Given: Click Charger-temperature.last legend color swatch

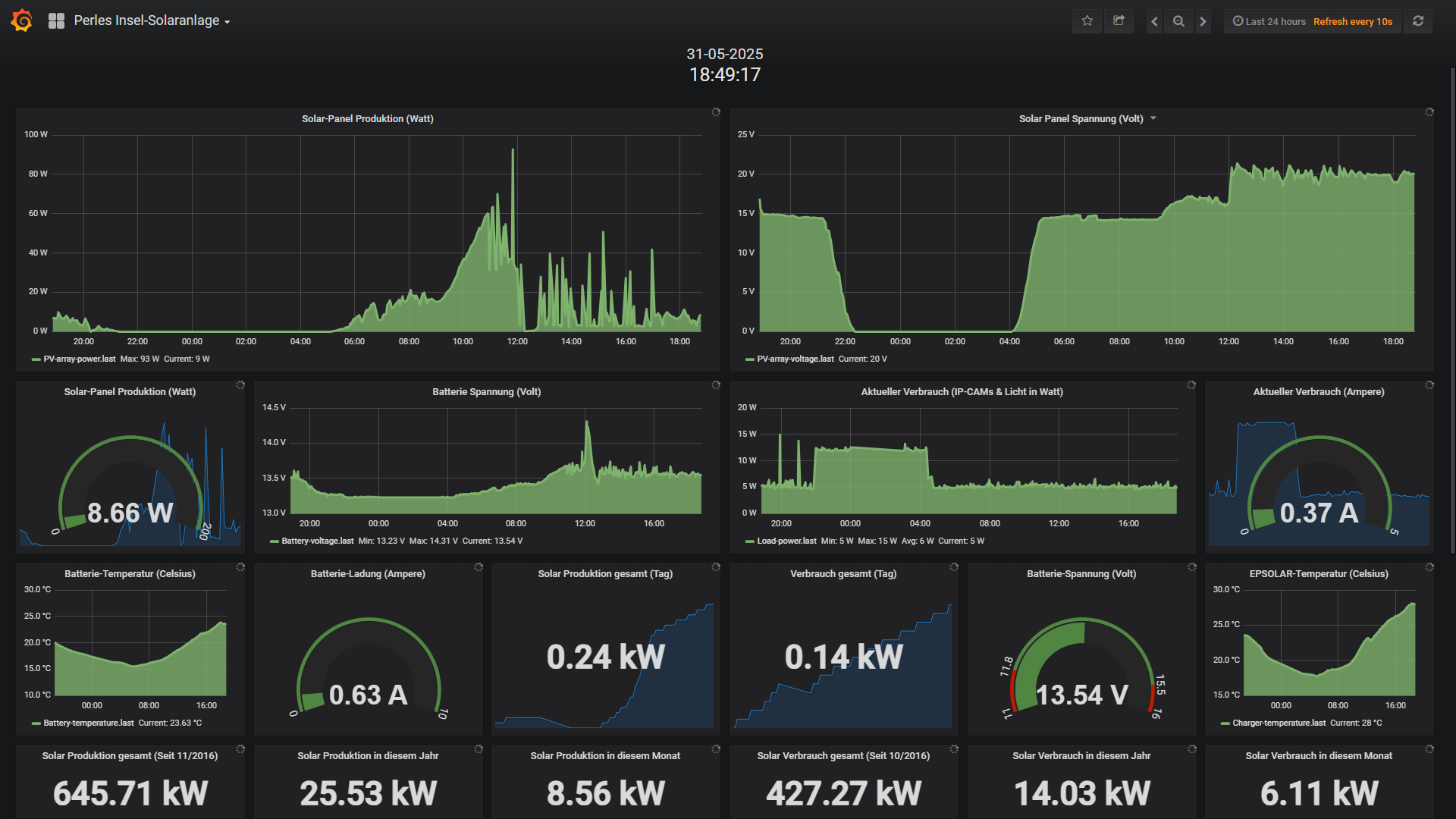Looking at the screenshot, I should [x=1225, y=723].
